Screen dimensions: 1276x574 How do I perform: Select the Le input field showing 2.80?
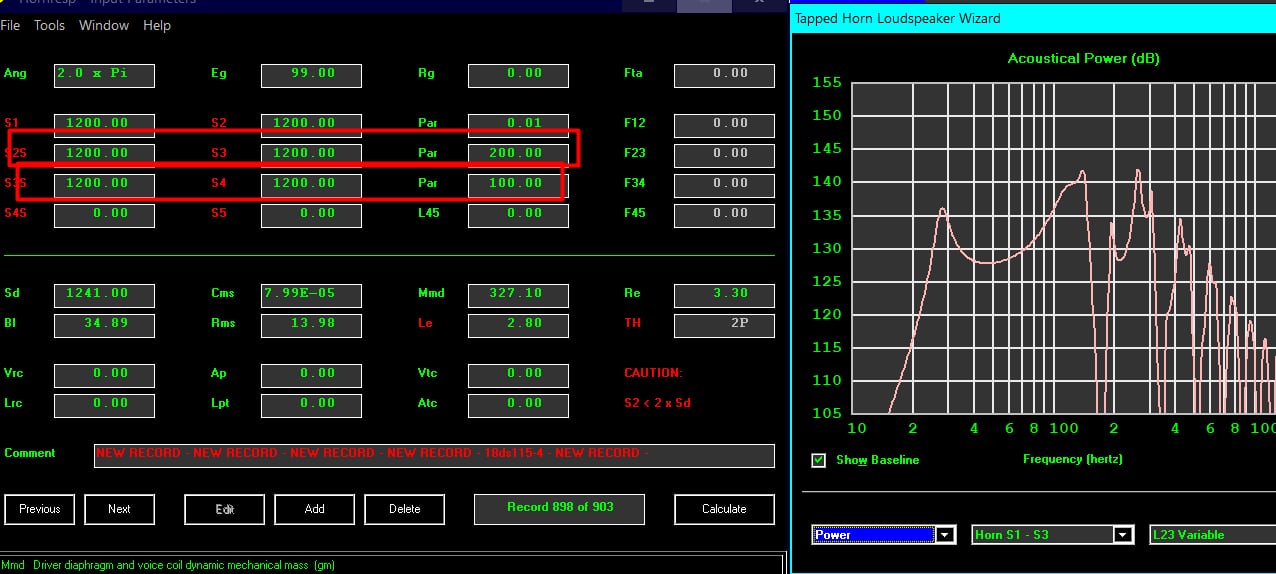[x=518, y=325]
